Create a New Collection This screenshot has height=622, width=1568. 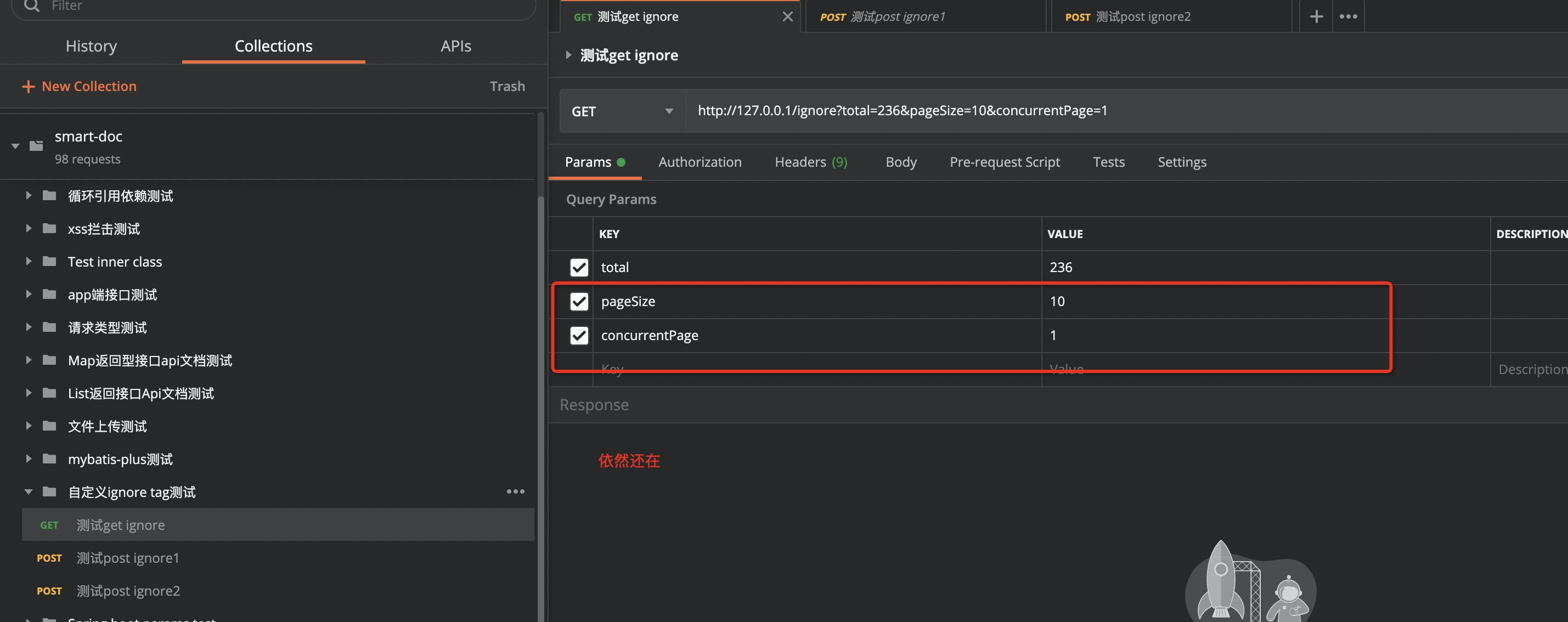pyautogui.click(x=79, y=87)
